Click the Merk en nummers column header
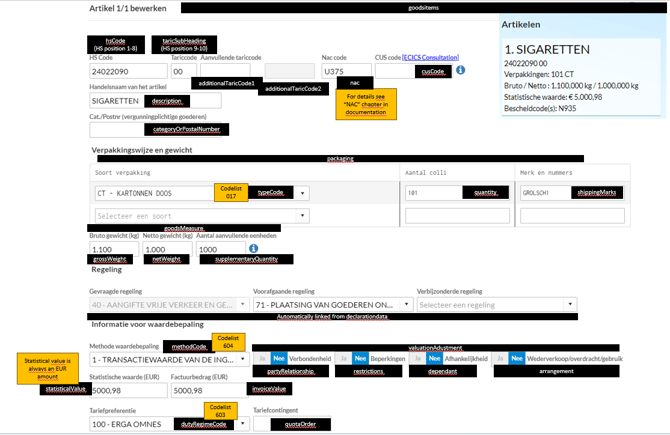 point(546,173)
